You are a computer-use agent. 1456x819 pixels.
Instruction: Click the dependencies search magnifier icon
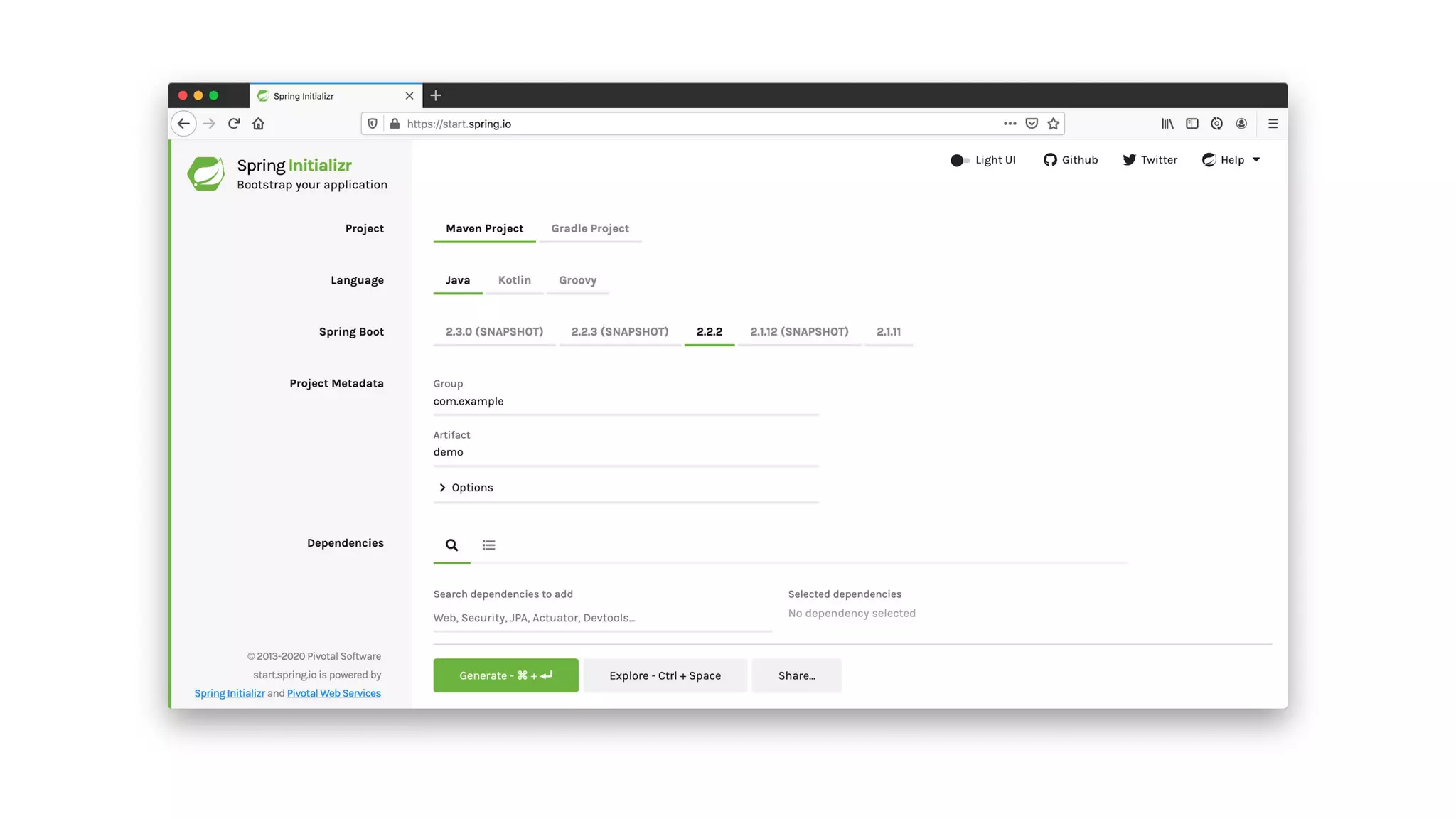(x=451, y=545)
